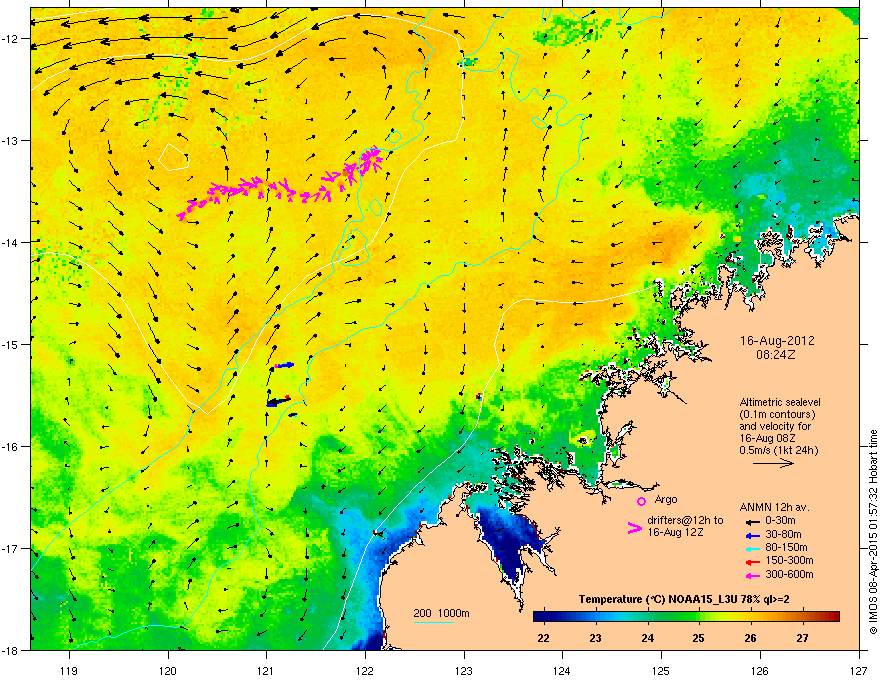Image resolution: width=880 pixels, height=680 pixels.
Task: Click the Altimetric sealevel label
Action: click(x=780, y=402)
